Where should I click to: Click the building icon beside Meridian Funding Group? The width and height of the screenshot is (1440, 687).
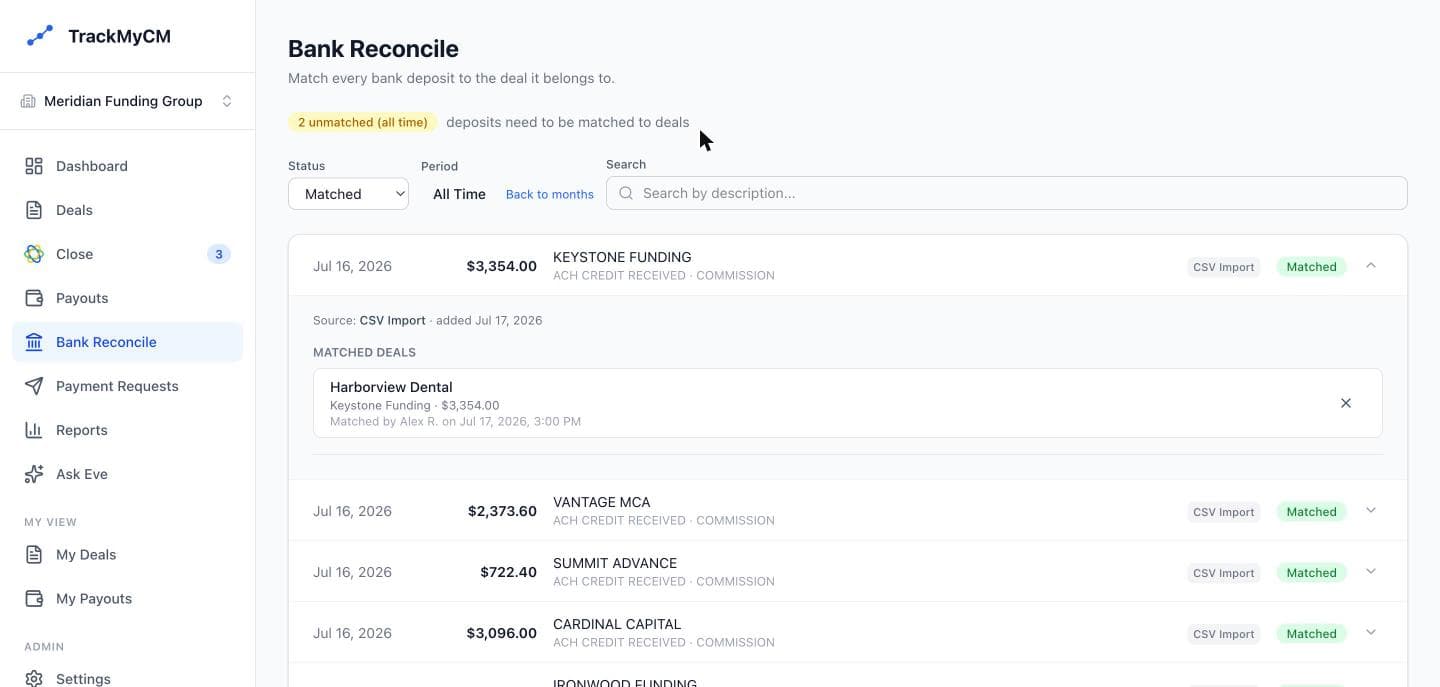[x=28, y=101]
